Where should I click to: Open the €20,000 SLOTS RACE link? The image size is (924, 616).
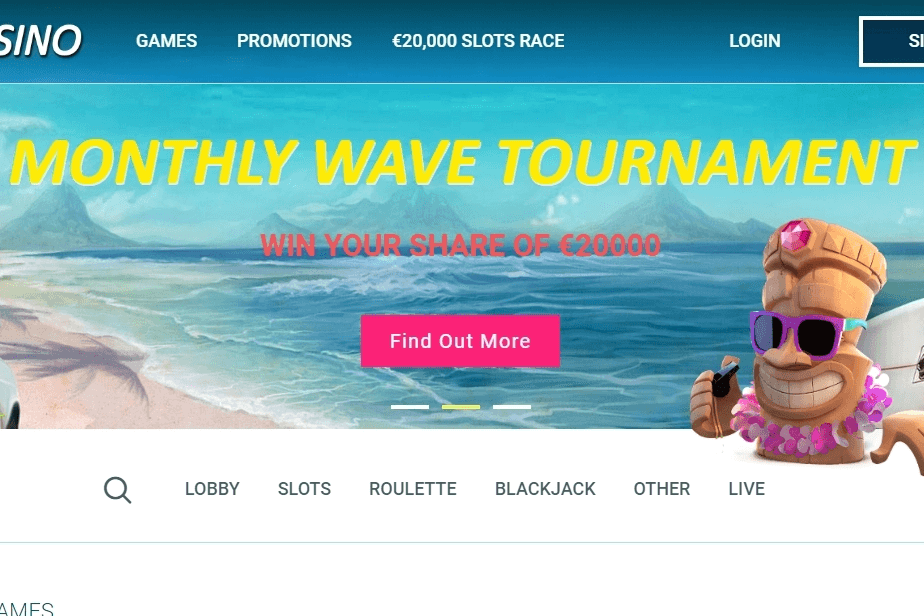478,41
